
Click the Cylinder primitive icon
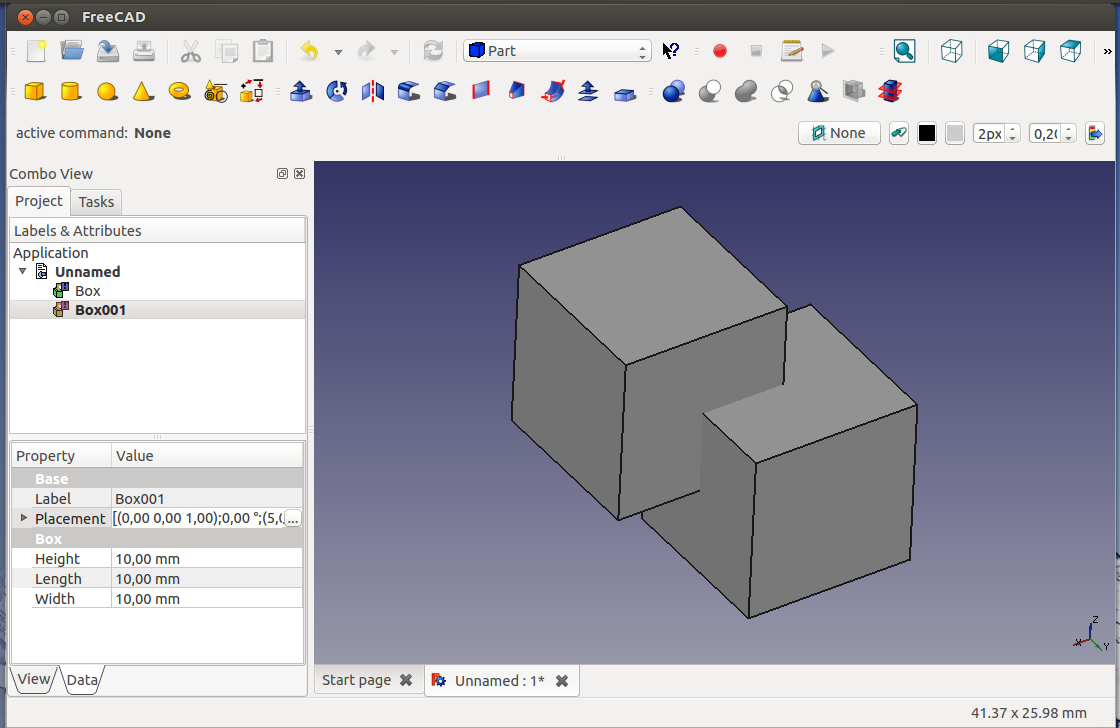coord(71,92)
